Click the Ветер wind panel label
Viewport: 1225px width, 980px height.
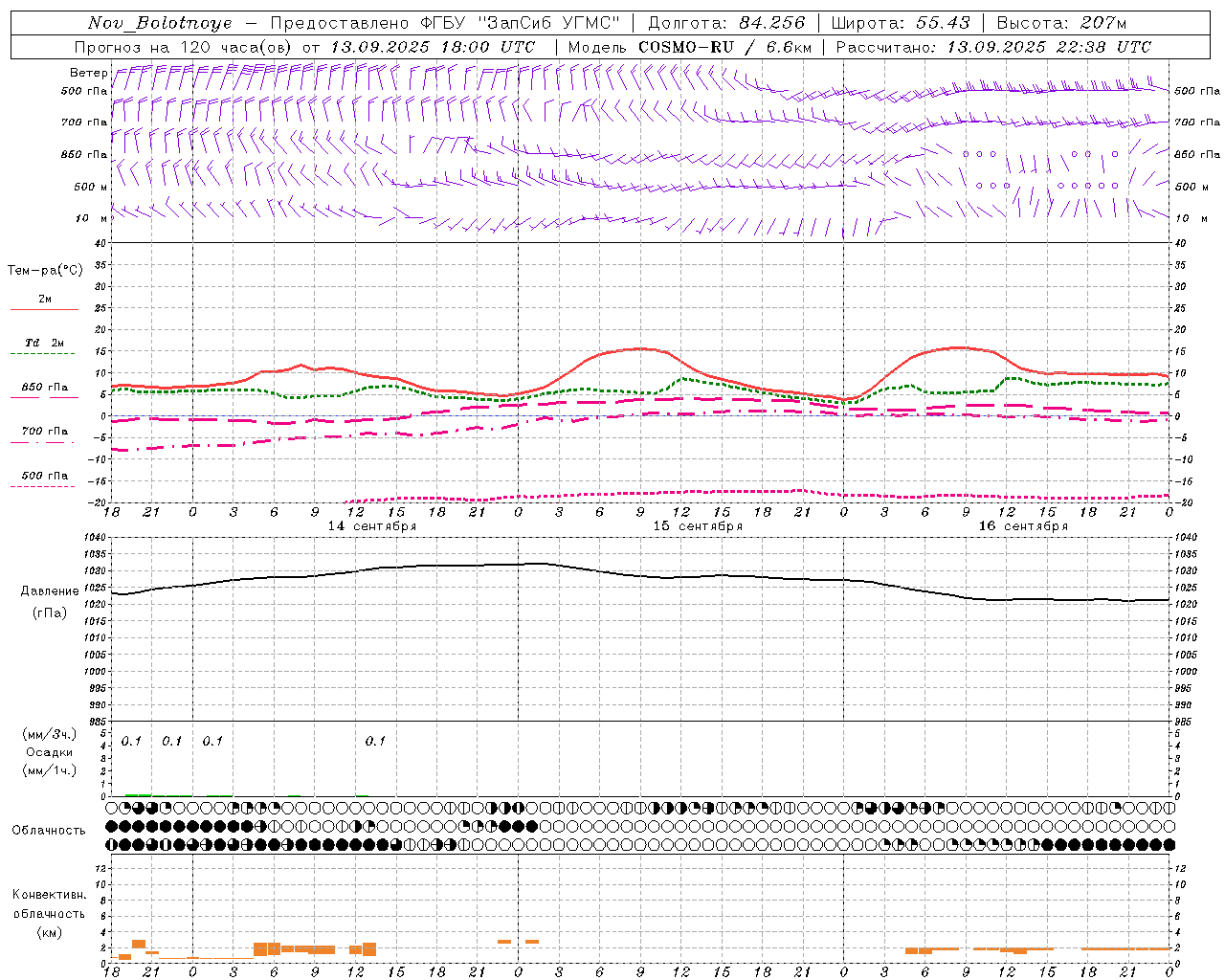point(88,73)
